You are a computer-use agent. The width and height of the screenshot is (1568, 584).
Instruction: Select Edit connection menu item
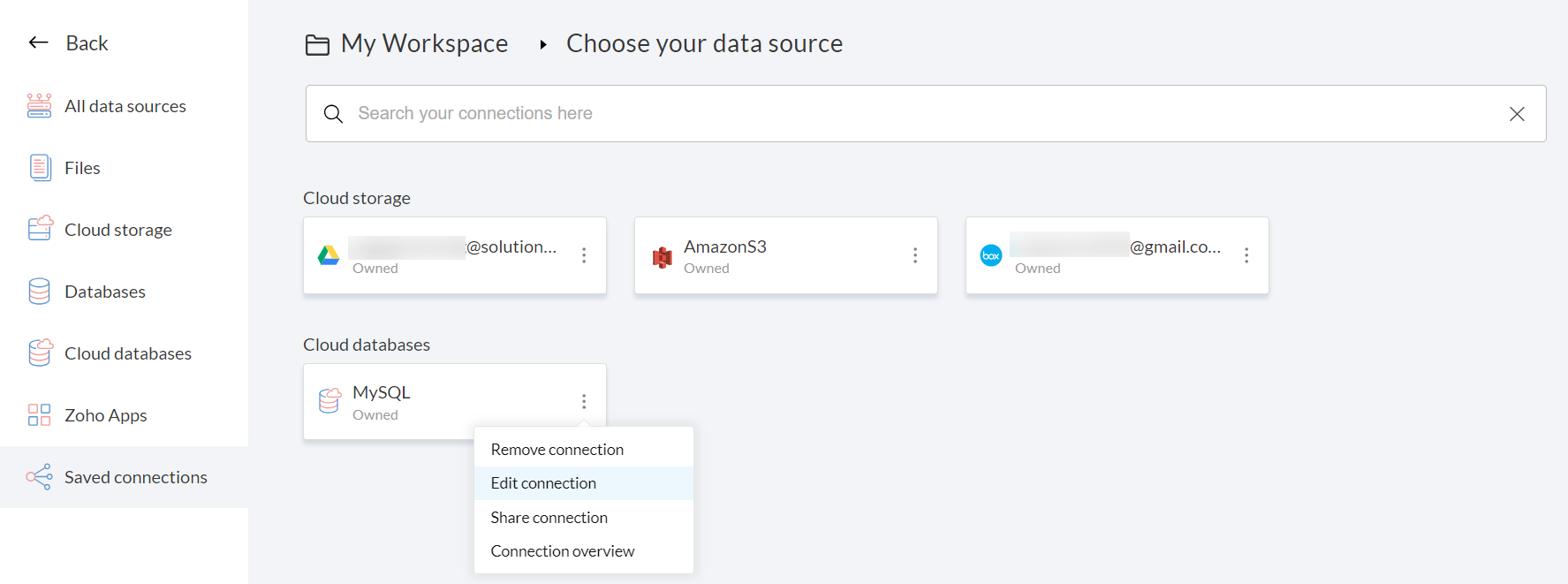pos(543,483)
